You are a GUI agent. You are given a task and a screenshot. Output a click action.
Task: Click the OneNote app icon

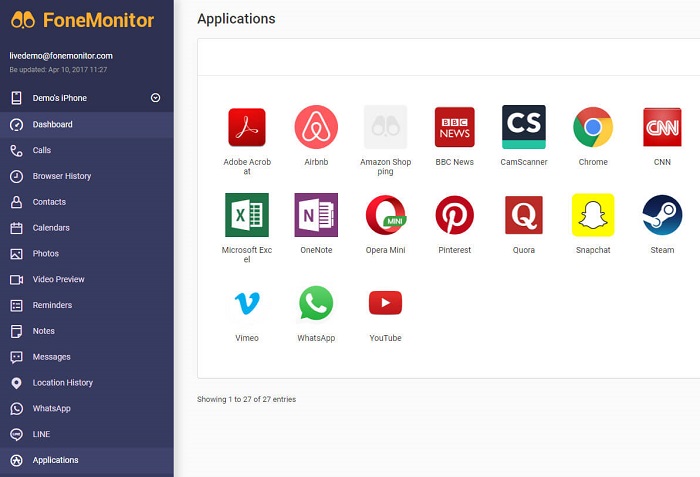tap(316, 215)
